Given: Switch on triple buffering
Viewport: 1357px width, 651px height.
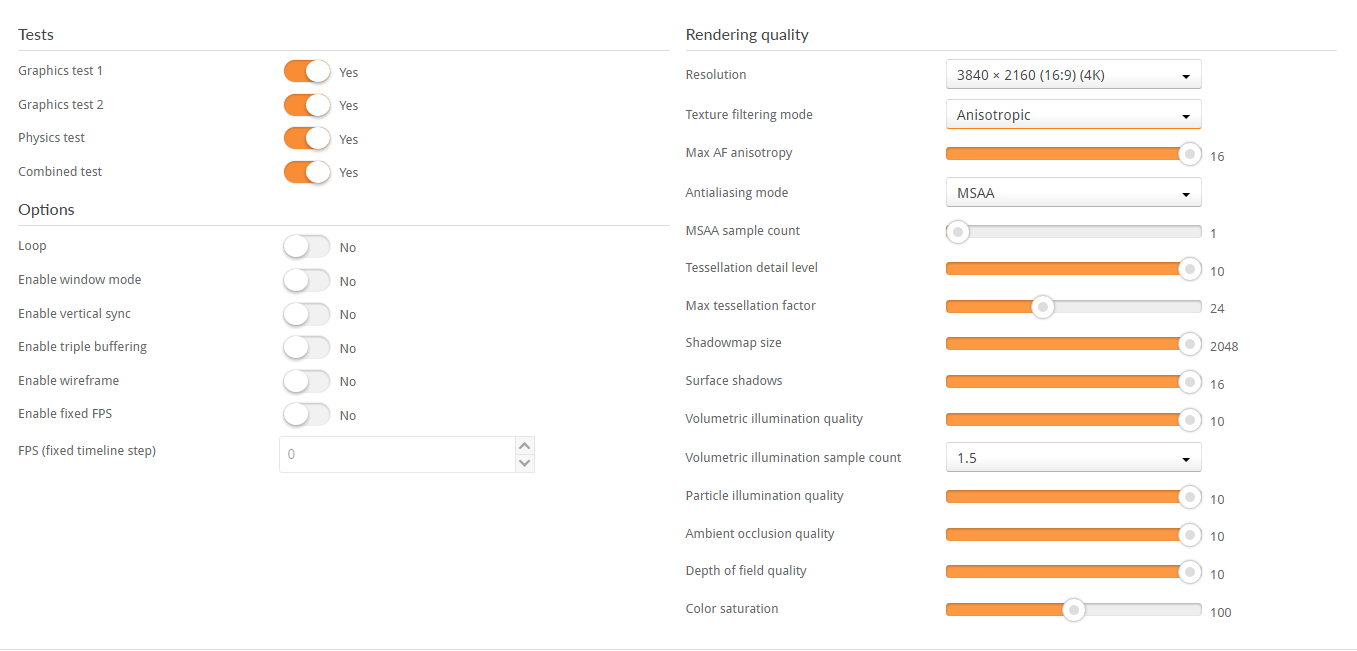Looking at the screenshot, I should click(x=306, y=347).
